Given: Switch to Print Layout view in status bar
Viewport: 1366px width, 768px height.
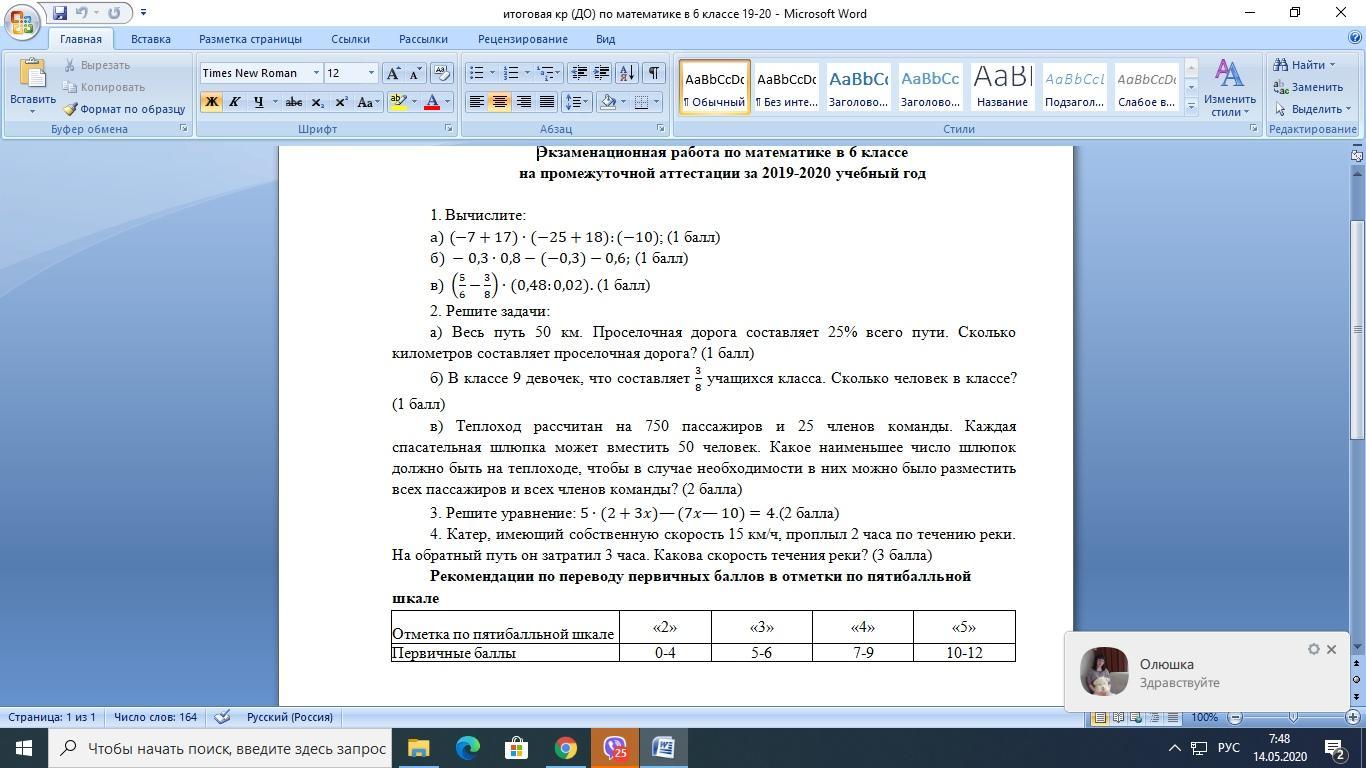Looking at the screenshot, I should click(1100, 717).
